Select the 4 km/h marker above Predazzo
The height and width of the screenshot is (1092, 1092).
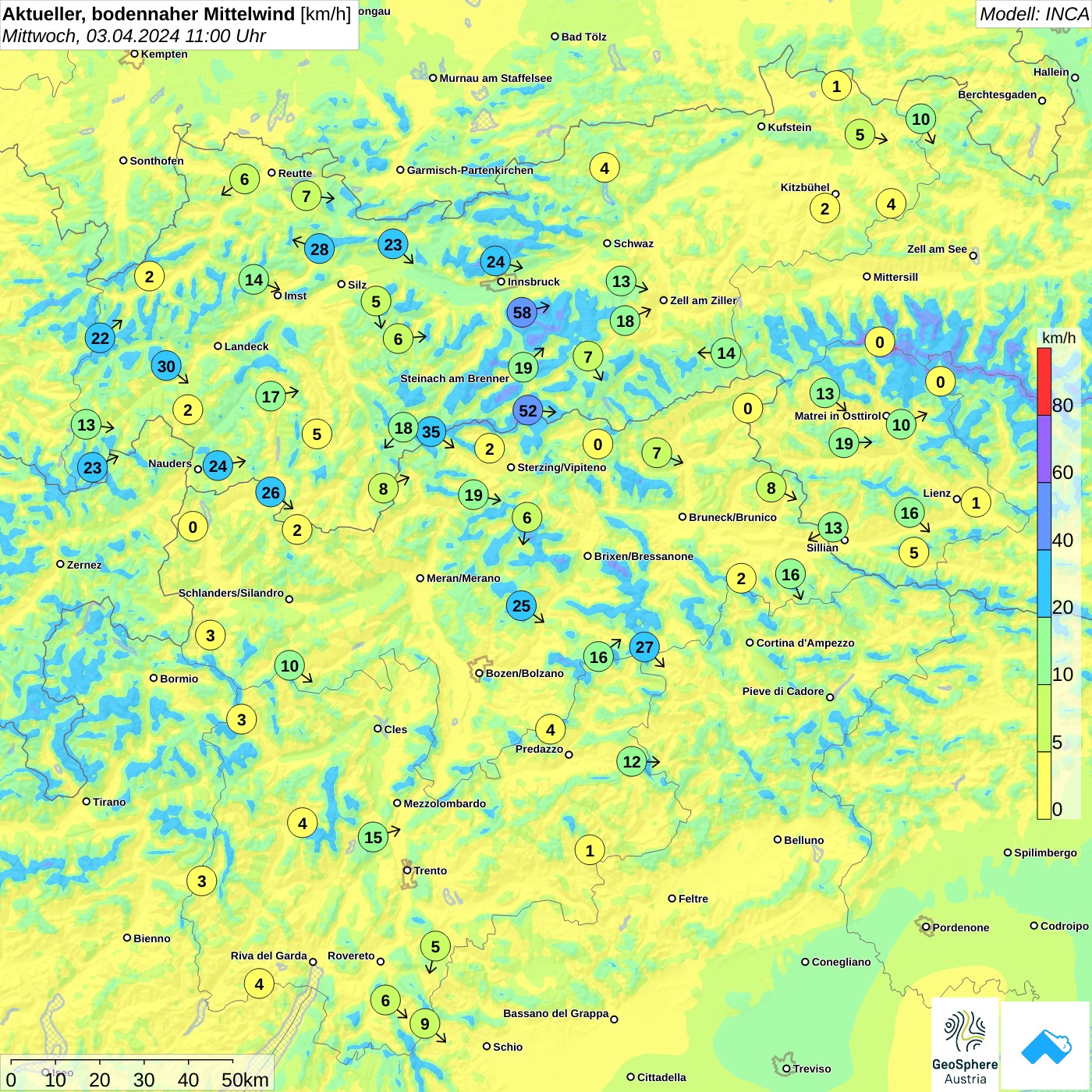551,729
